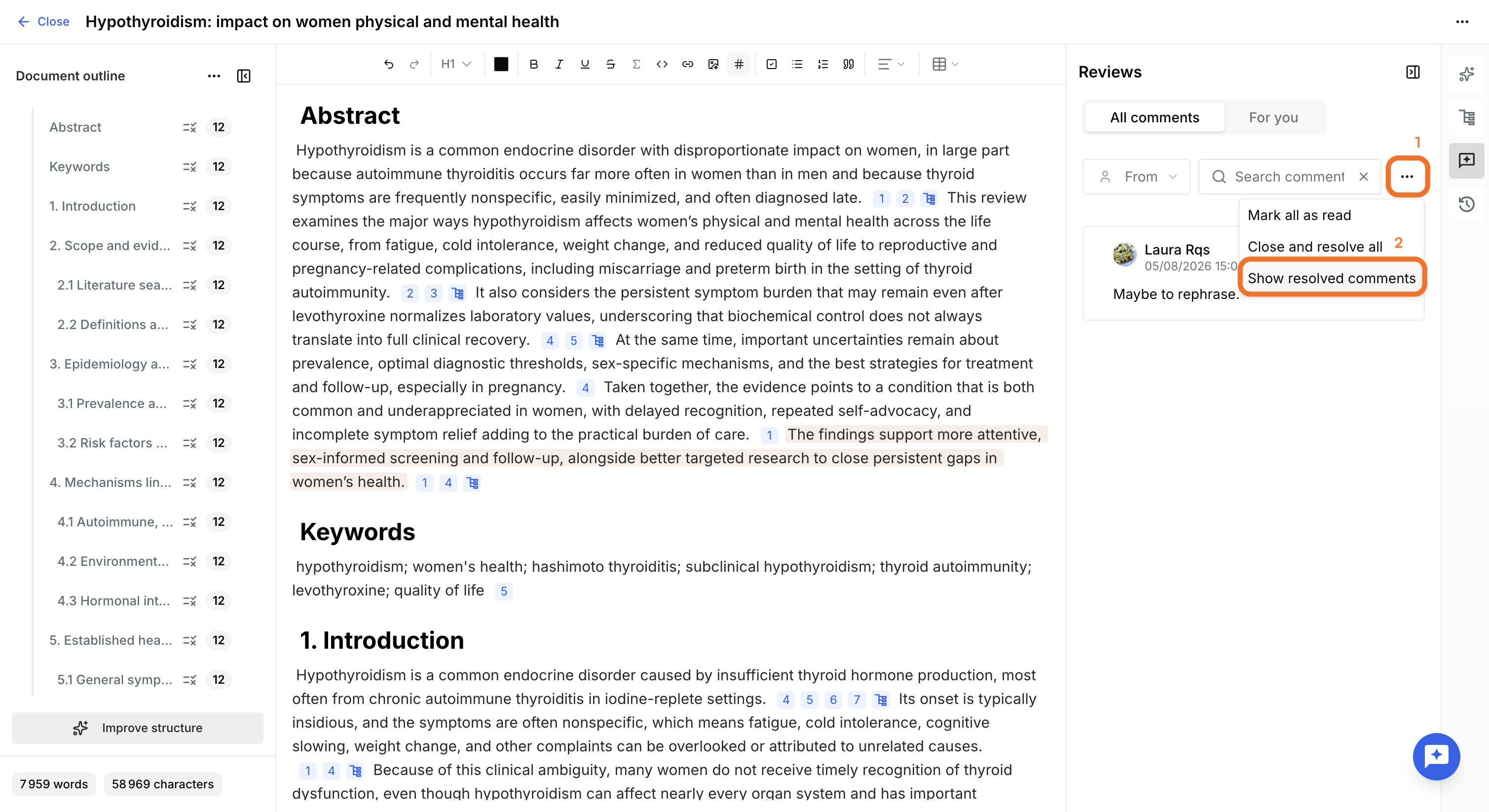Toggle bold formatting

pyautogui.click(x=533, y=64)
